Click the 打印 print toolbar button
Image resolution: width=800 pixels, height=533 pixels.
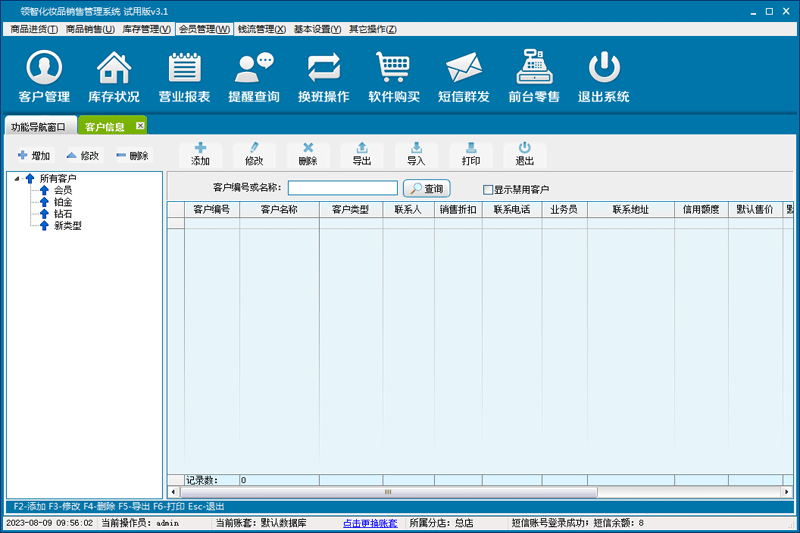pyautogui.click(x=471, y=155)
